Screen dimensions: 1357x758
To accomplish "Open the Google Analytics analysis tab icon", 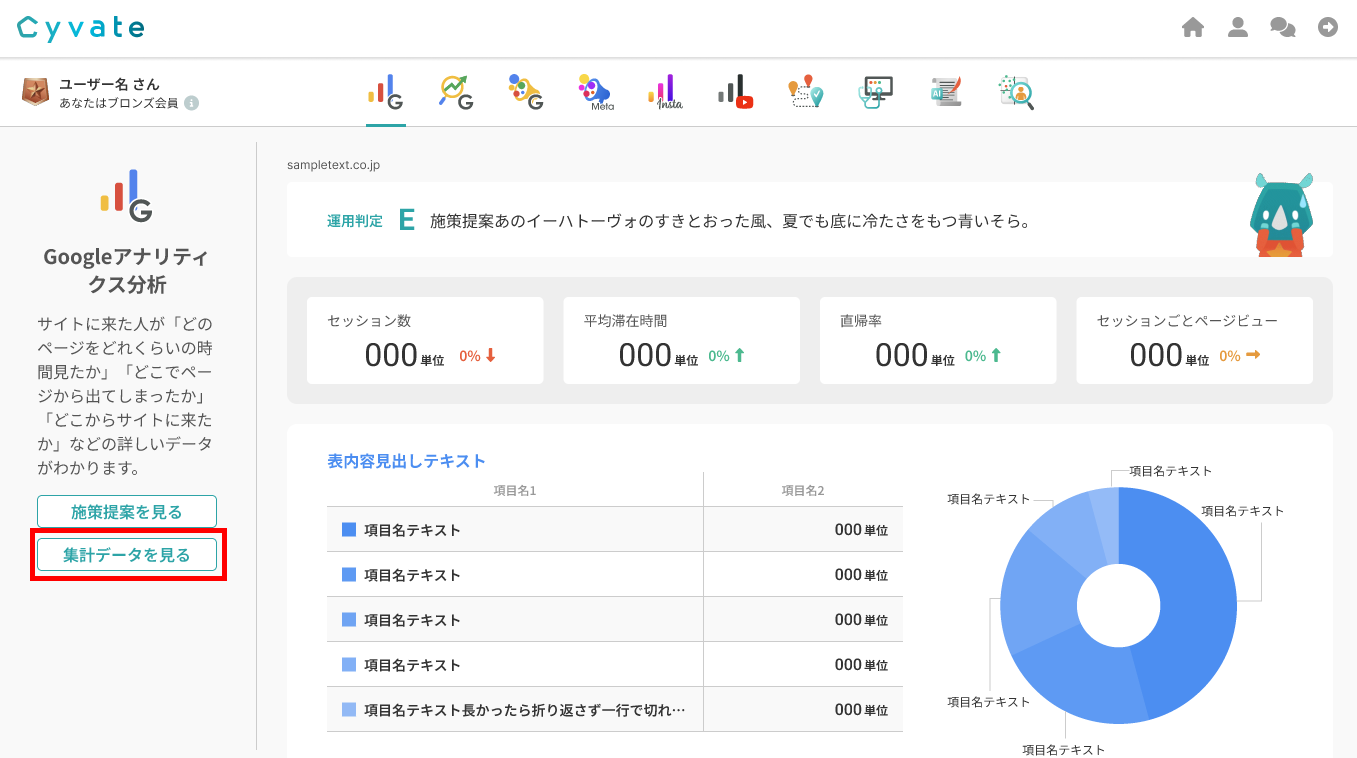I will click(386, 92).
